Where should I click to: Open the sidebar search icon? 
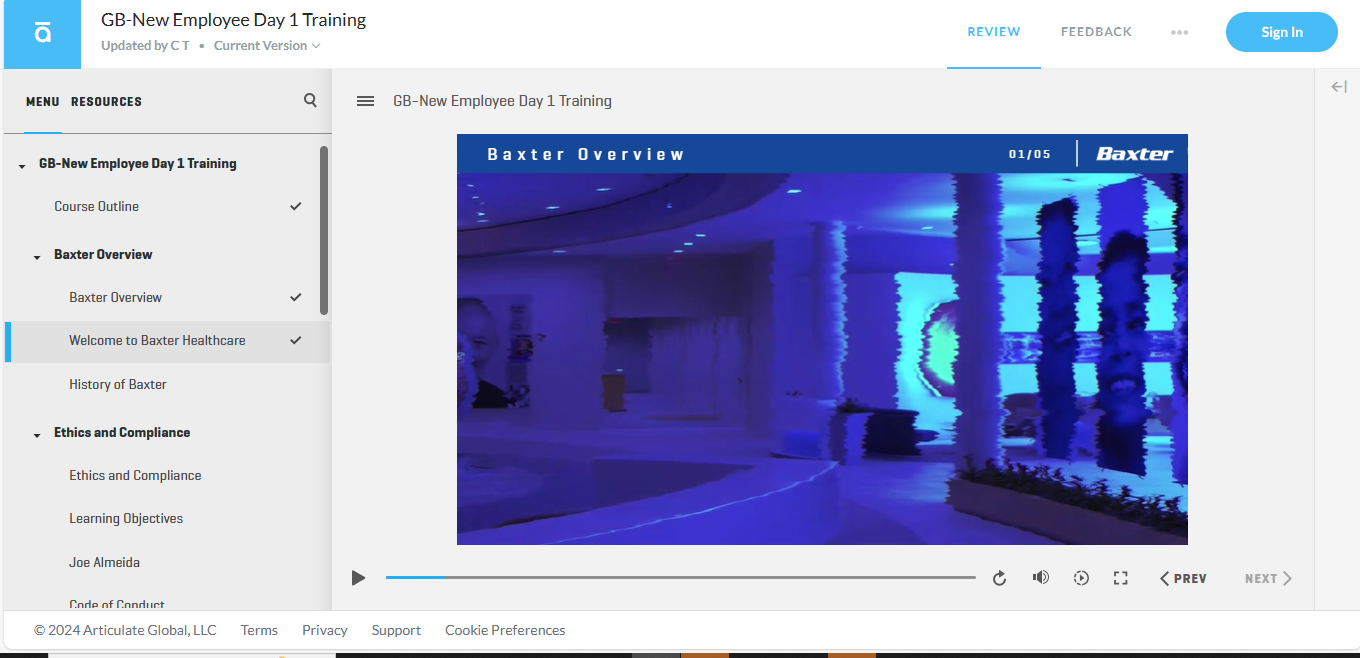[310, 100]
